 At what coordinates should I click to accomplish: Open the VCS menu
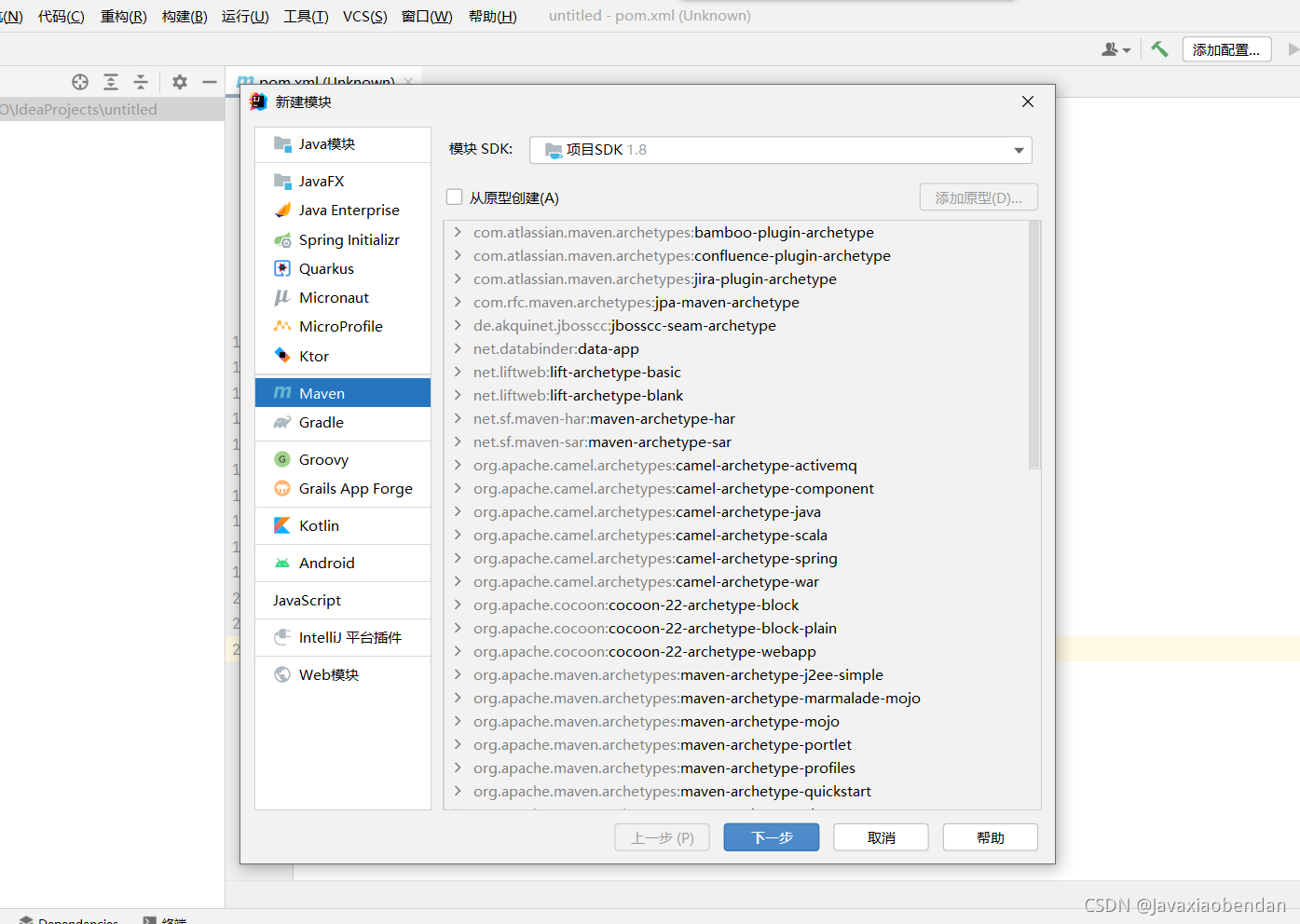tap(365, 16)
